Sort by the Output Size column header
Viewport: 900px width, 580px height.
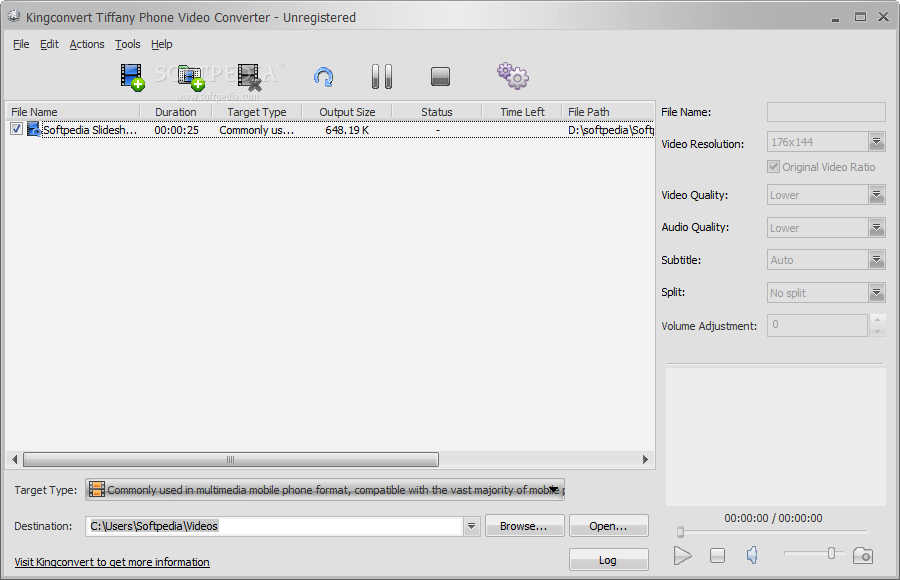(x=347, y=112)
